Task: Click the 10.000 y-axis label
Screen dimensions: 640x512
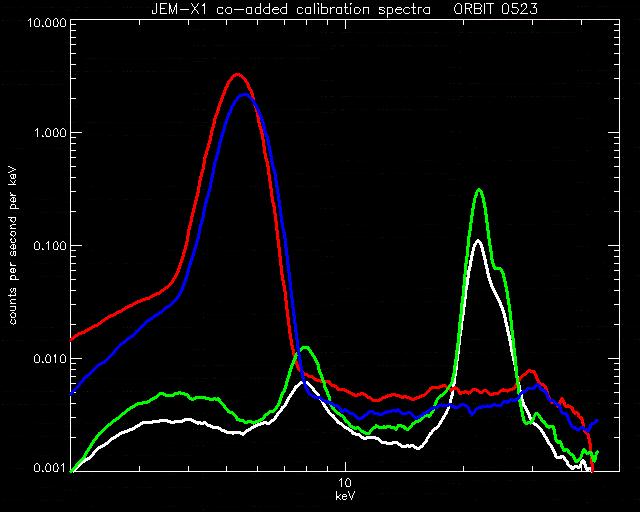Action: pyautogui.click(x=46, y=22)
